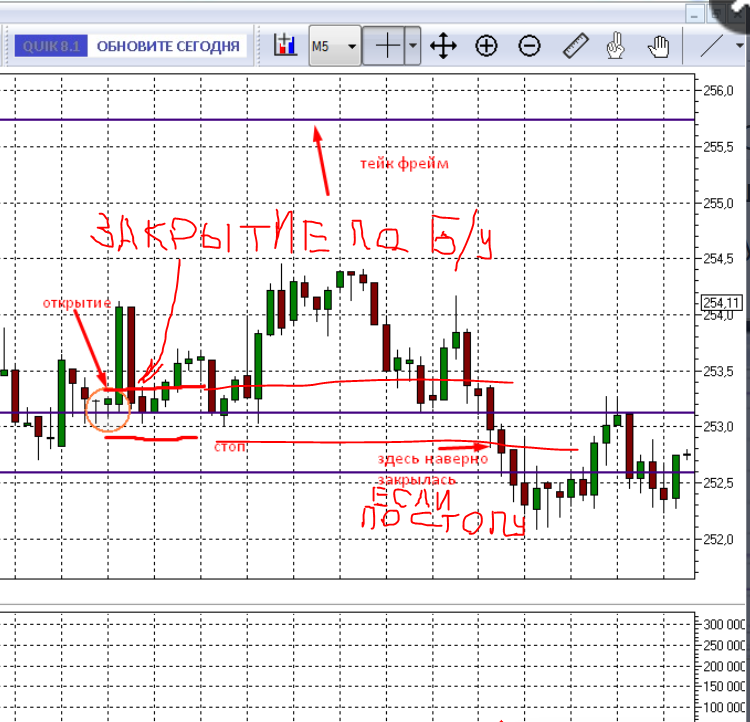Click the tall green candle after the circled open

pyautogui.click(x=119, y=356)
